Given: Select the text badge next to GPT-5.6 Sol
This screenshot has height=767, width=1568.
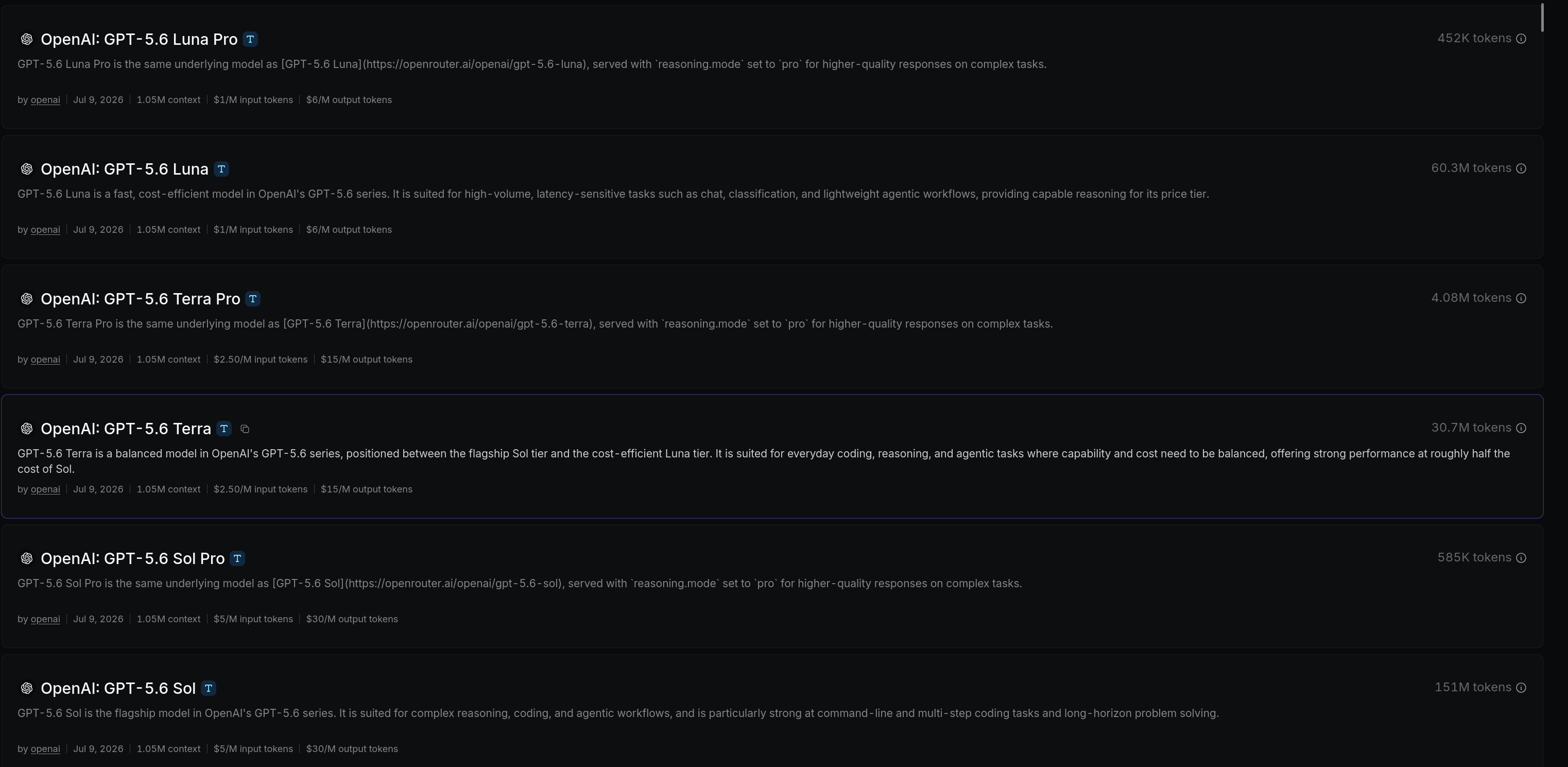Looking at the screenshot, I should pos(208,689).
